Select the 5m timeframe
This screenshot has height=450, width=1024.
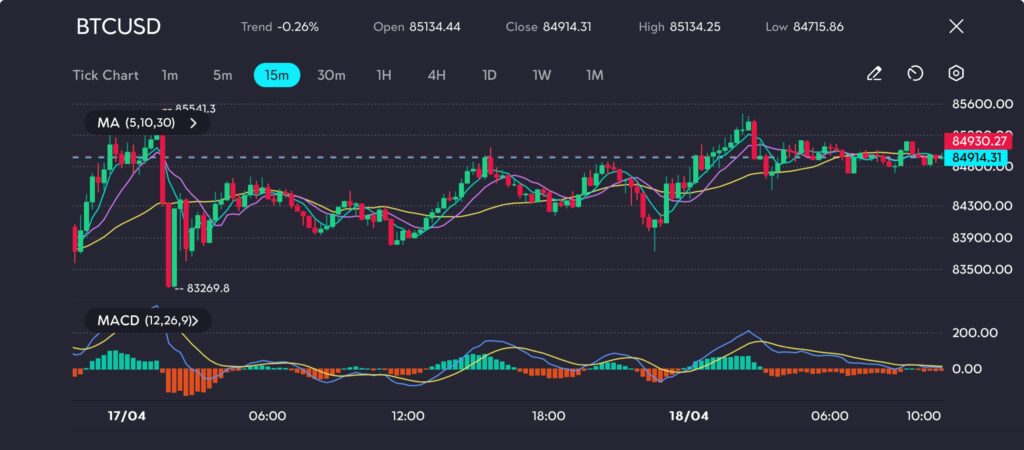(222, 75)
